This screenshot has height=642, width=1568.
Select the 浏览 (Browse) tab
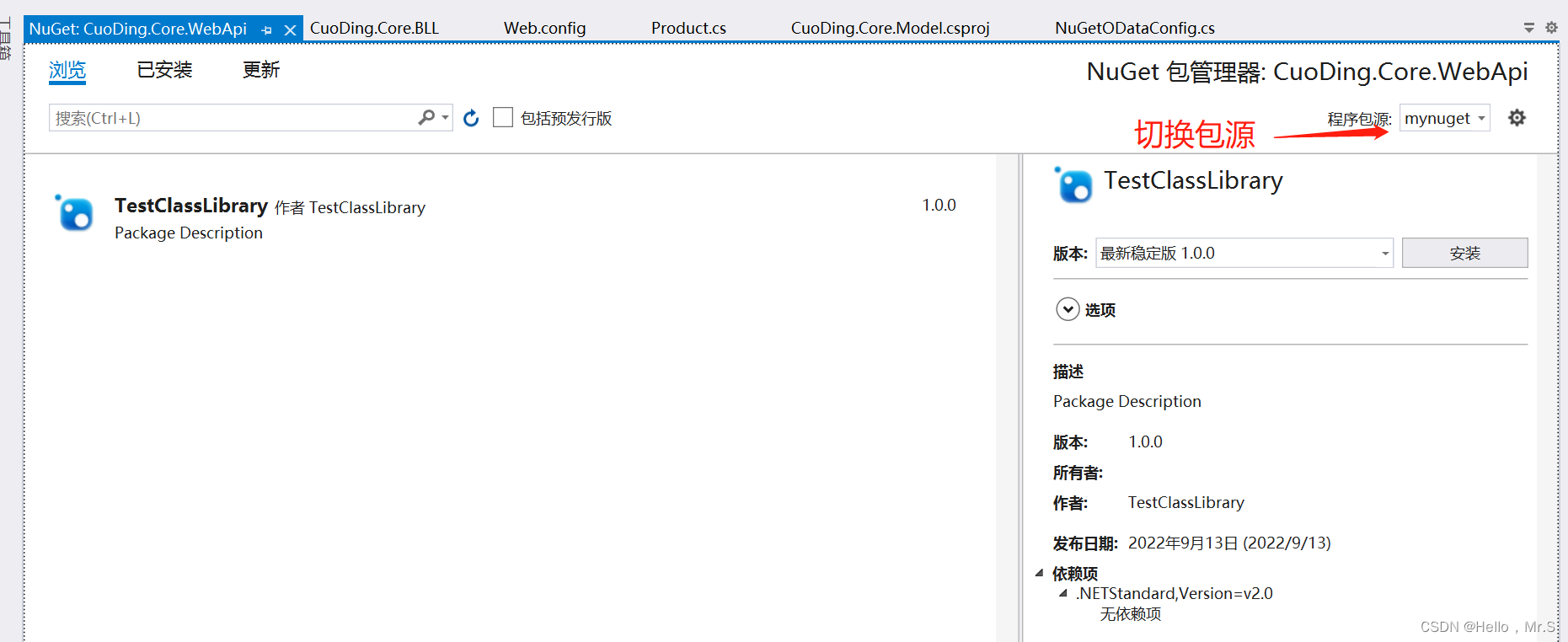67,70
